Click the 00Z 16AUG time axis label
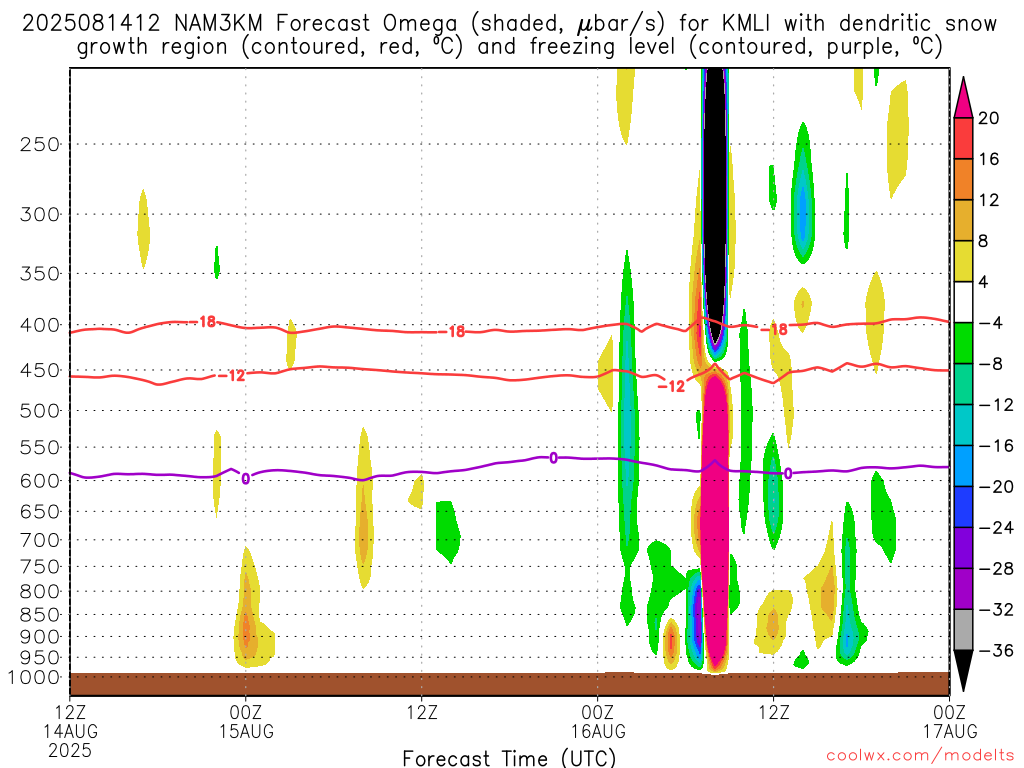The image size is (1024, 768). [x=598, y=721]
